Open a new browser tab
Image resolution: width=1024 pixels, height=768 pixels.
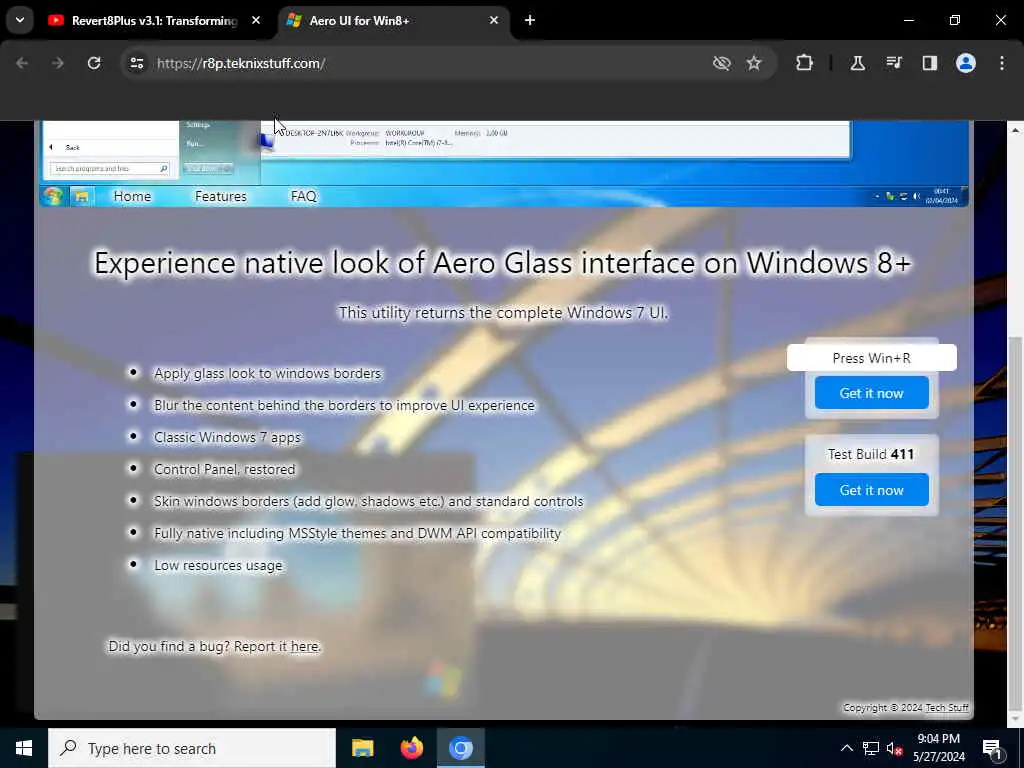530,20
